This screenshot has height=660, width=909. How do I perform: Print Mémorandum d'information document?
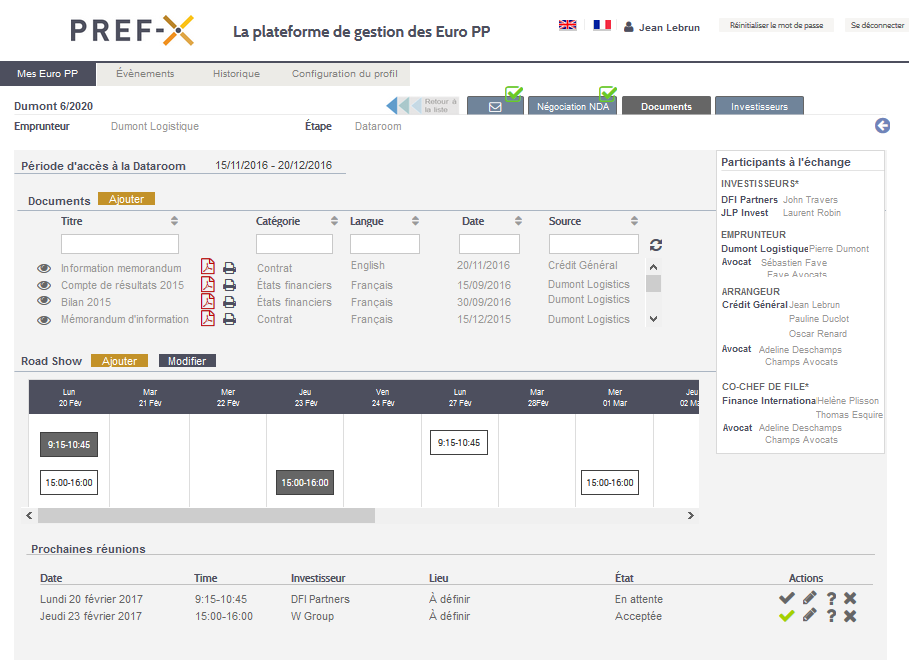[x=230, y=319]
